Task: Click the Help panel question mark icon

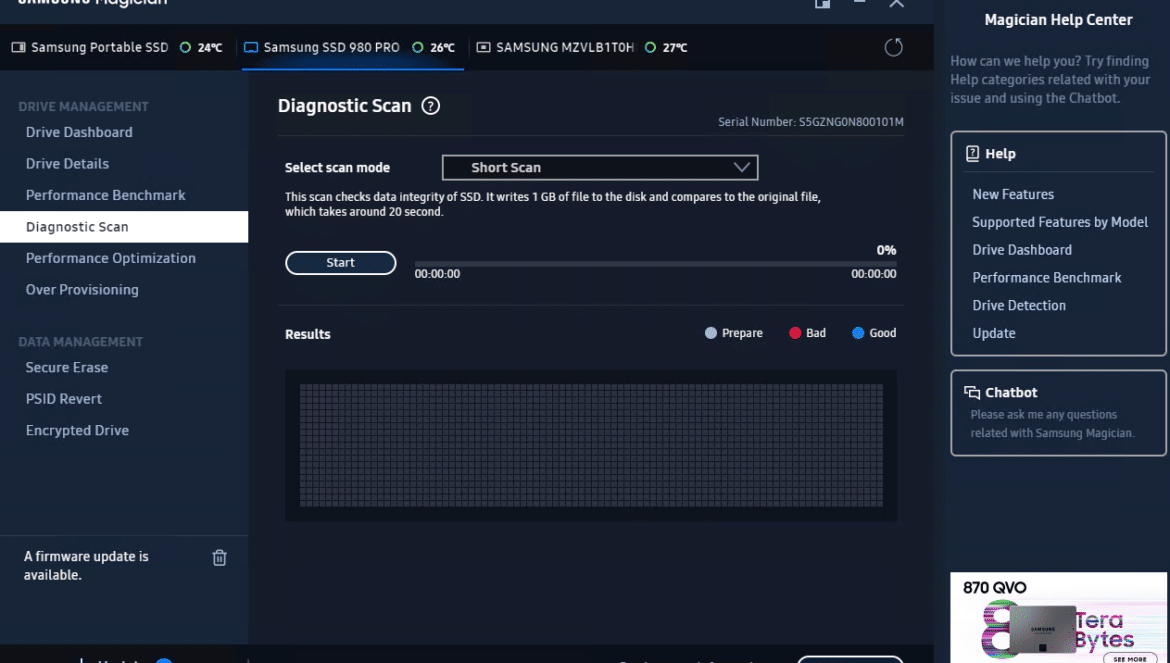Action: pyautogui.click(x=972, y=154)
